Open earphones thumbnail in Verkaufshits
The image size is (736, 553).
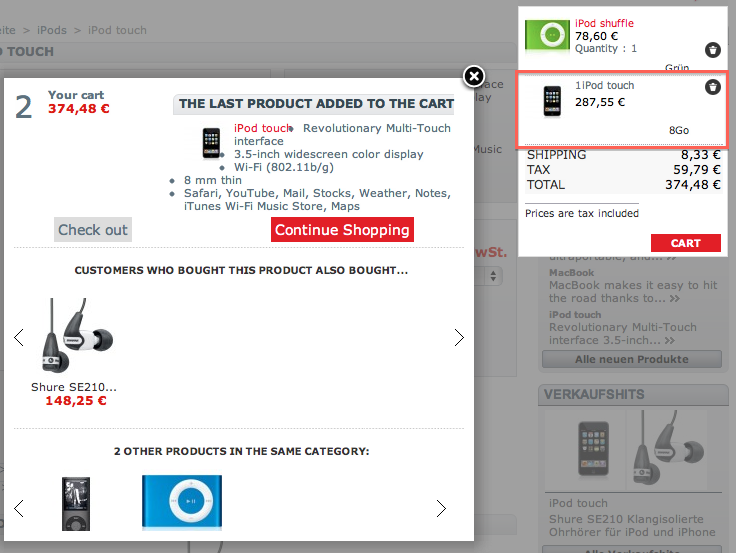667,447
